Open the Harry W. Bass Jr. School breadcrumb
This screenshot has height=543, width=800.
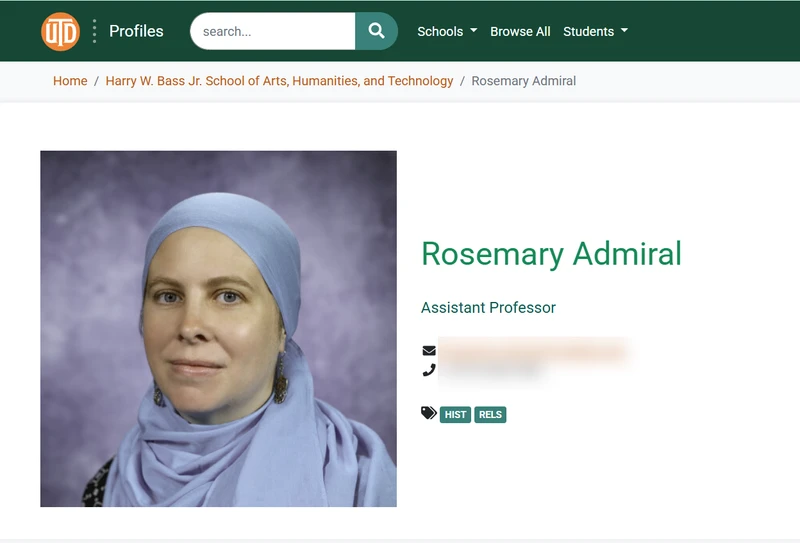[279, 81]
